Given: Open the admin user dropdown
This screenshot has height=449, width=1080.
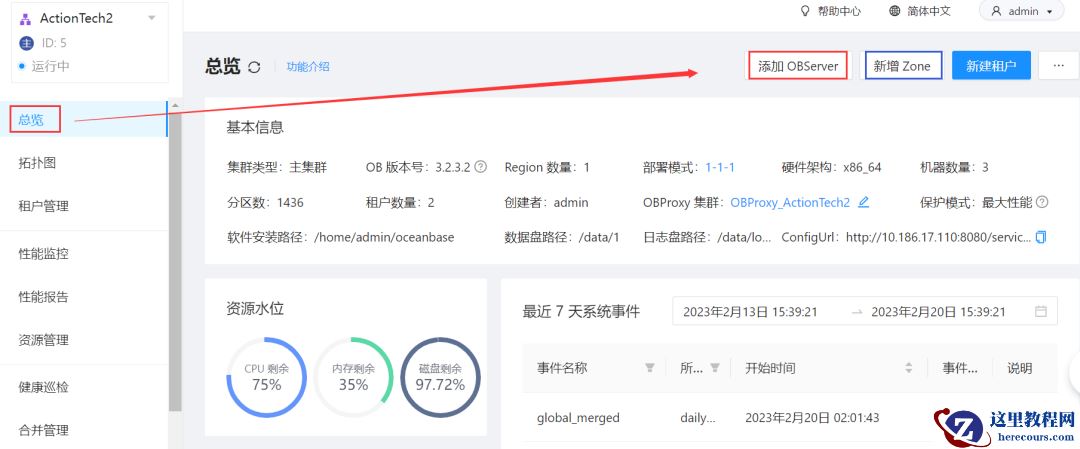Looking at the screenshot, I should tap(1021, 11).
